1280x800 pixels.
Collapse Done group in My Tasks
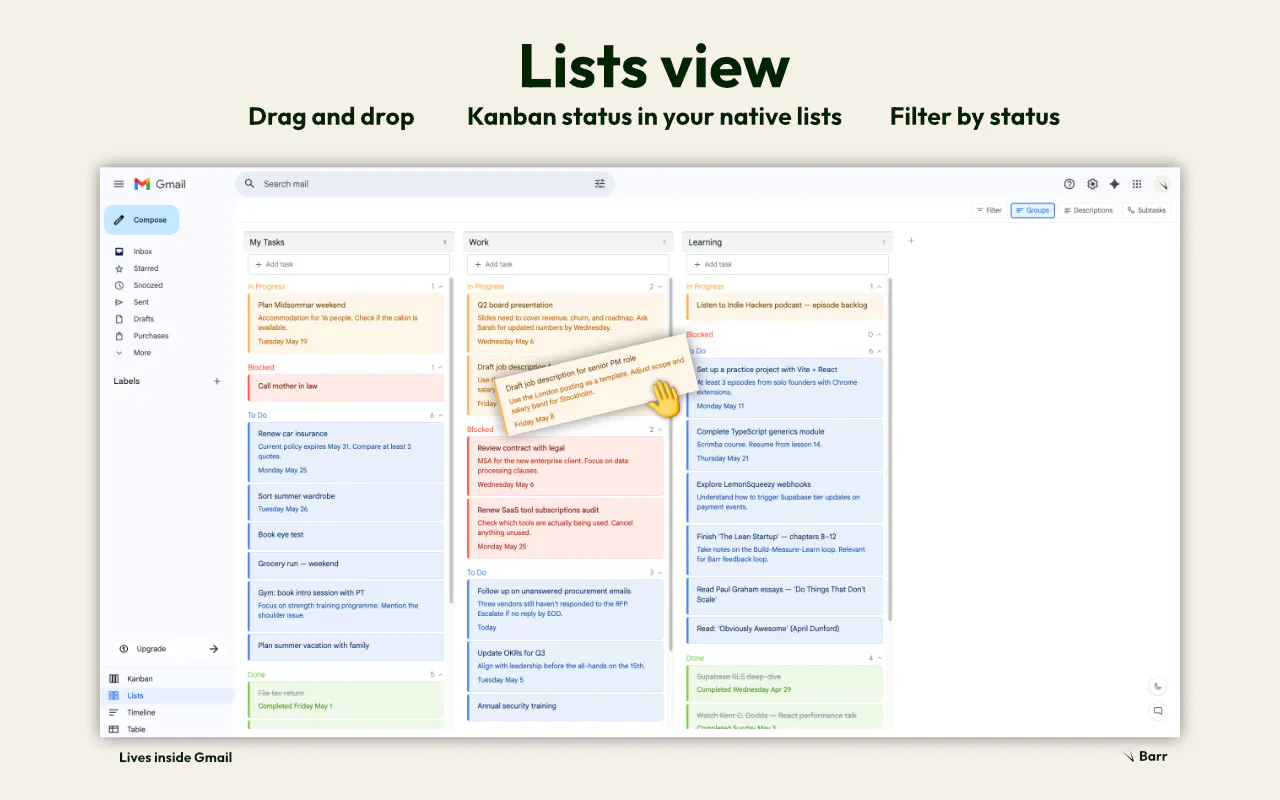click(440, 675)
